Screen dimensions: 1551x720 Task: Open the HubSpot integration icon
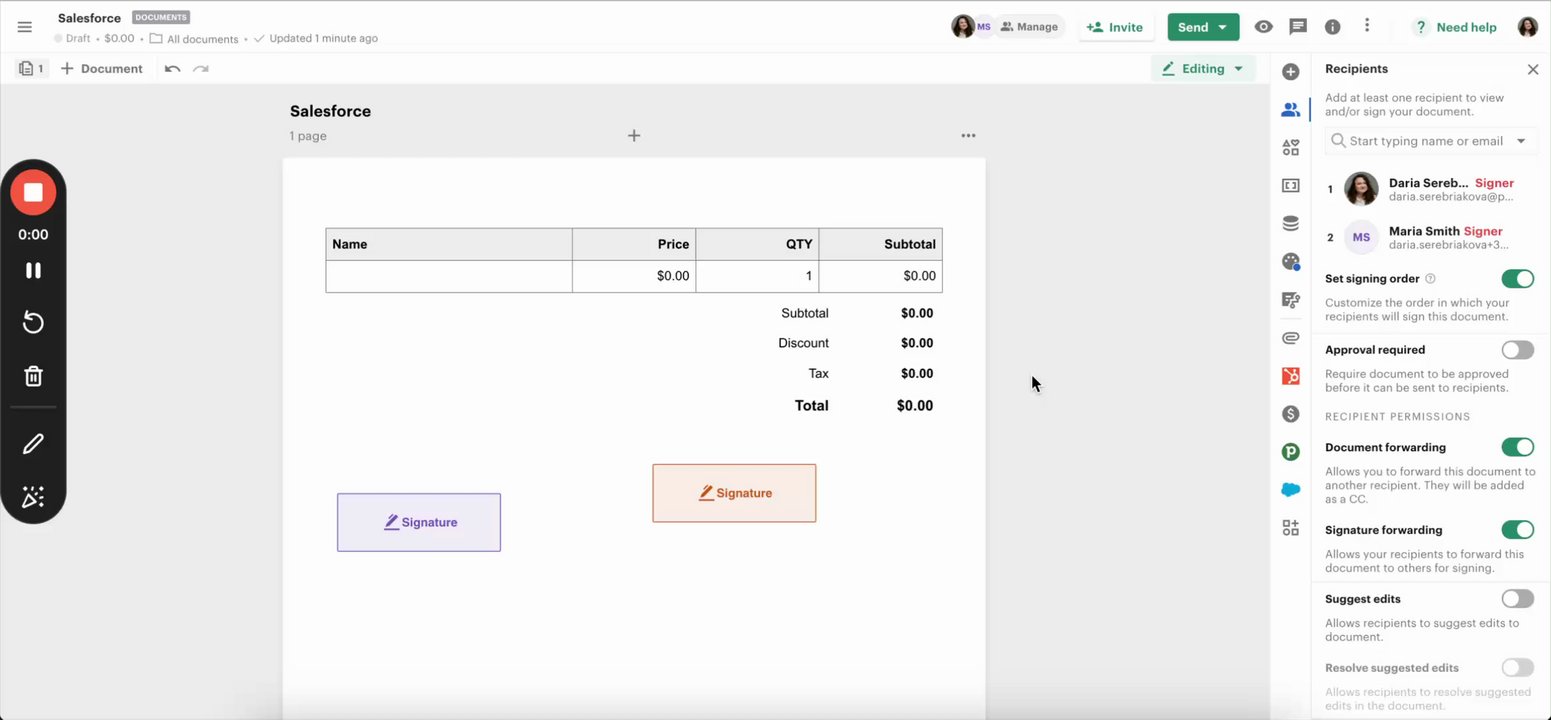[x=1291, y=376]
